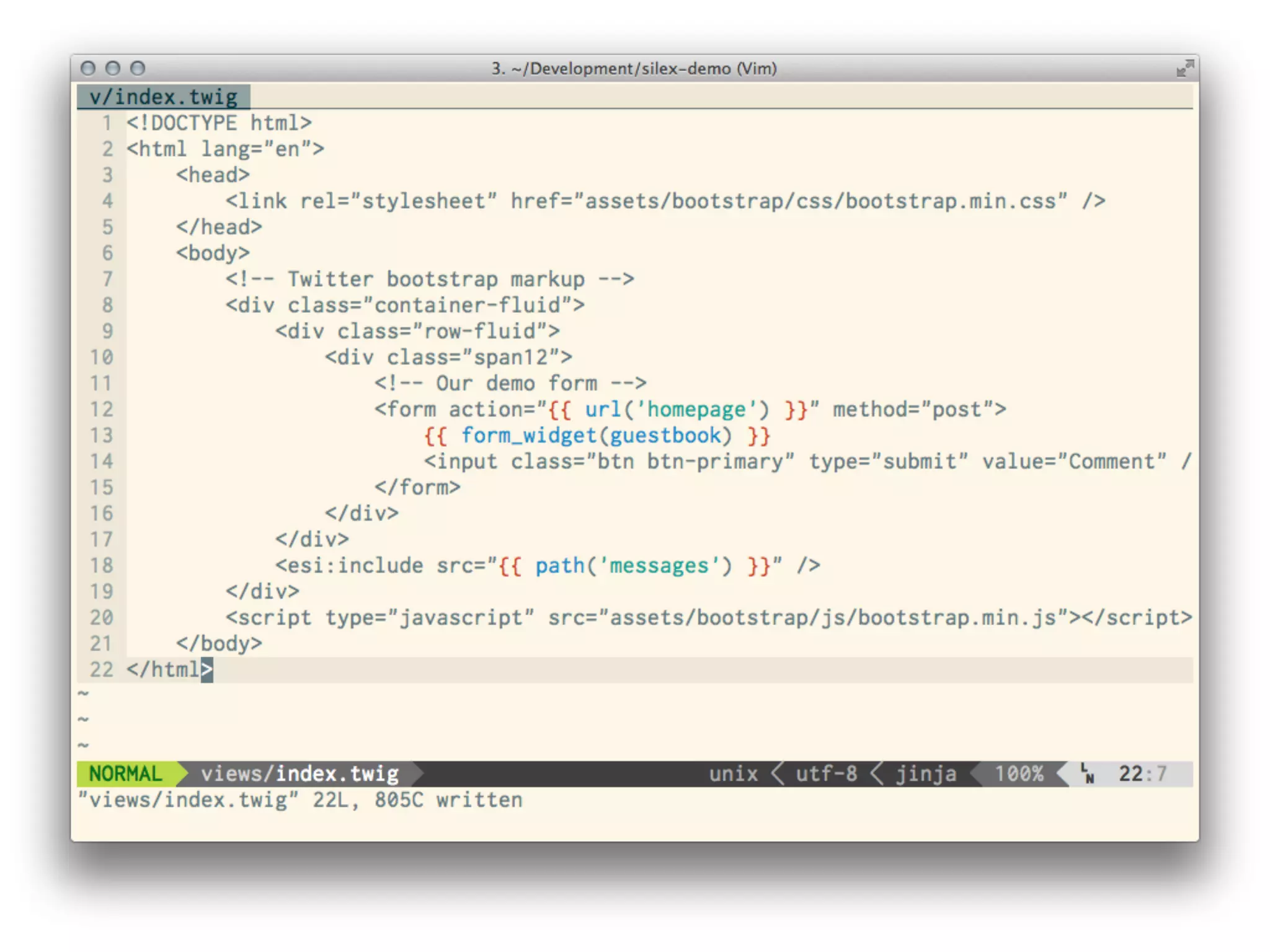Click line number 12 in the gutter
1270x952 pixels.
102,410
